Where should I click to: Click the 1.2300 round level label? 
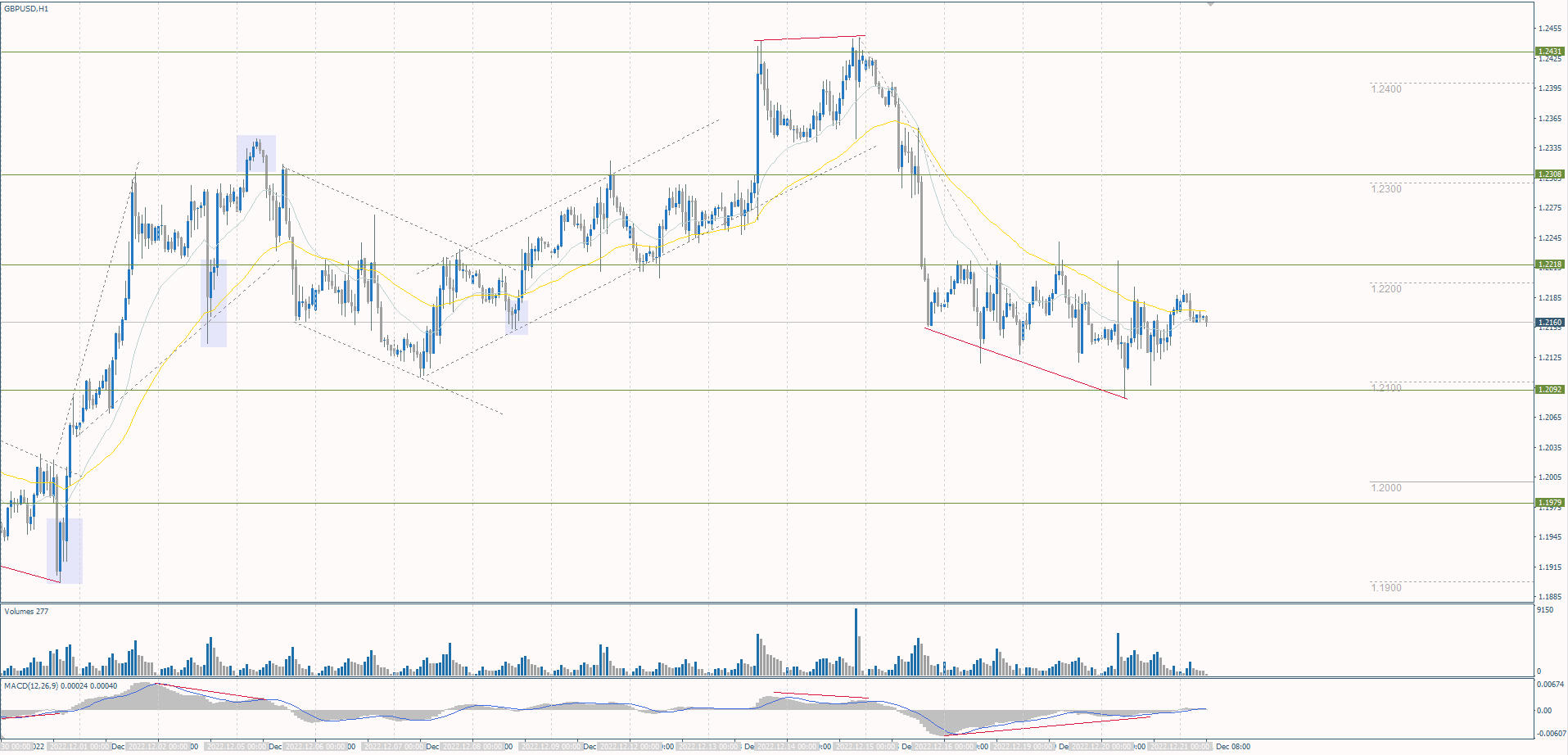pyautogui.click(x=1386, y=189)
